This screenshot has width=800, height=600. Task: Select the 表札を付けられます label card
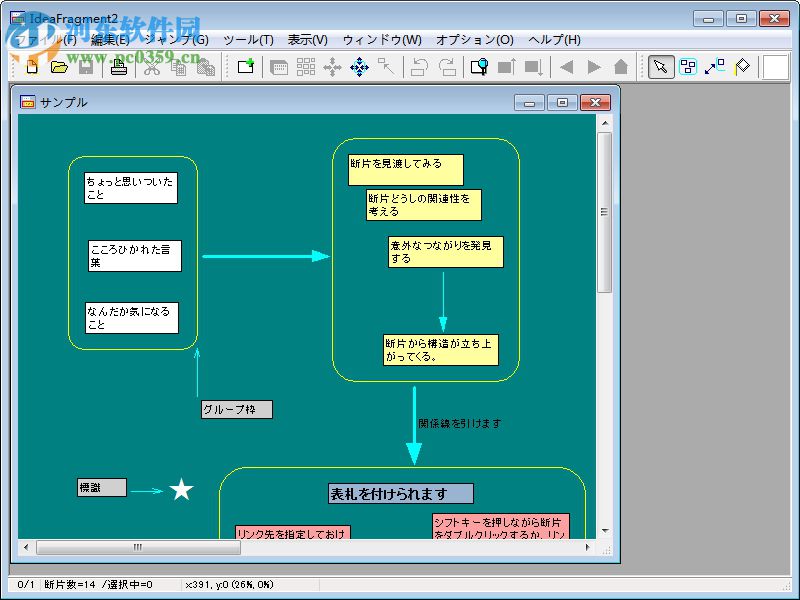click(403, 492)
